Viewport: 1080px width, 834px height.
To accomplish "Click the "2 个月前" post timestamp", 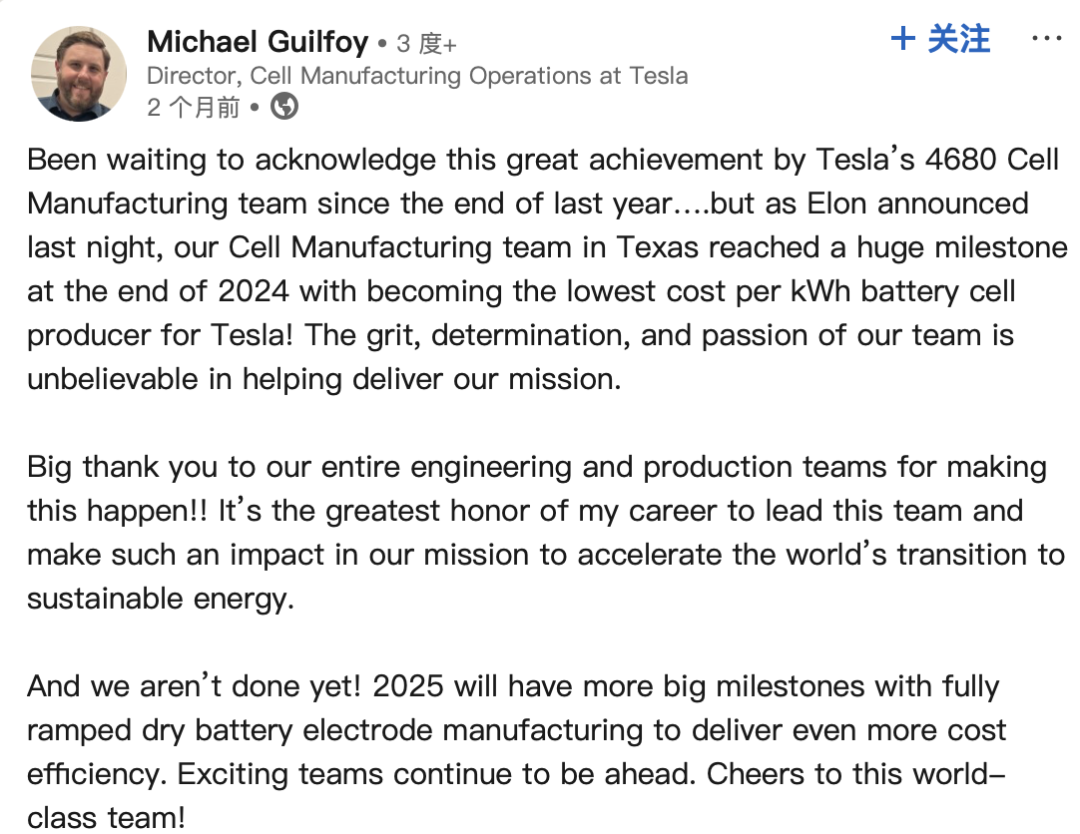I will 194,107.
